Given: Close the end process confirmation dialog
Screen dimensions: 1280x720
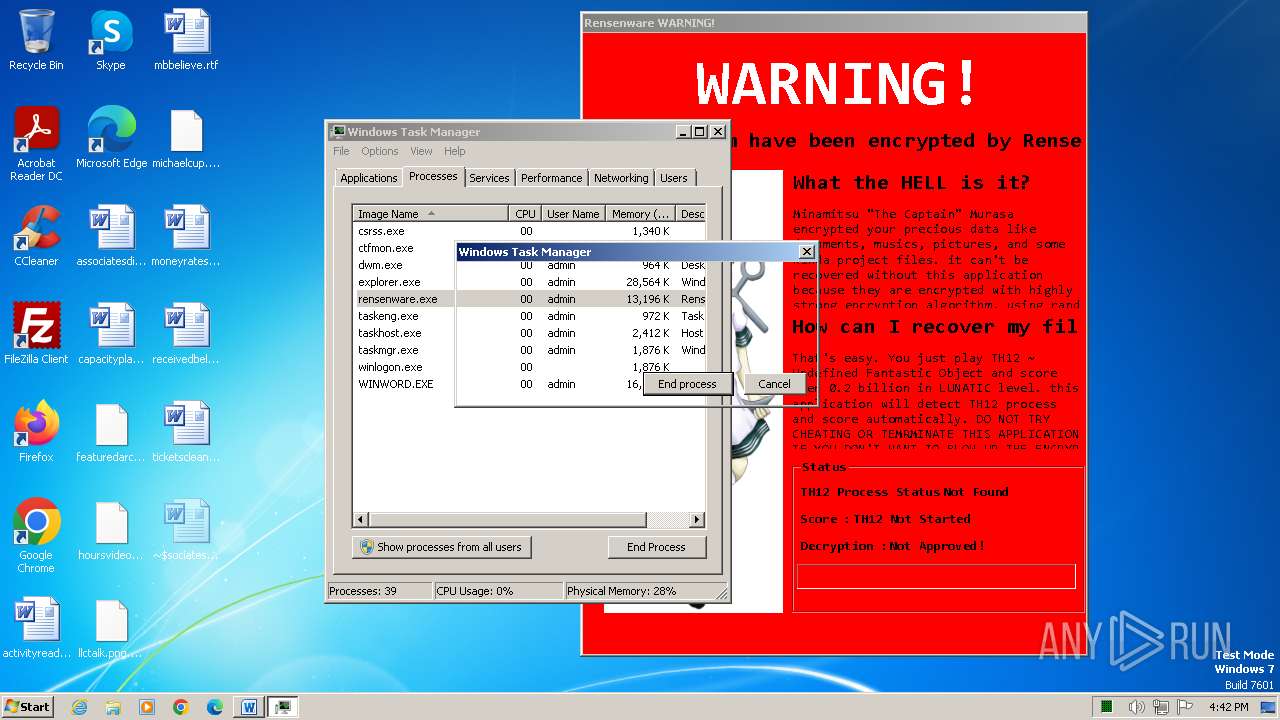Looking at the screenshot, I should point(806,252).
